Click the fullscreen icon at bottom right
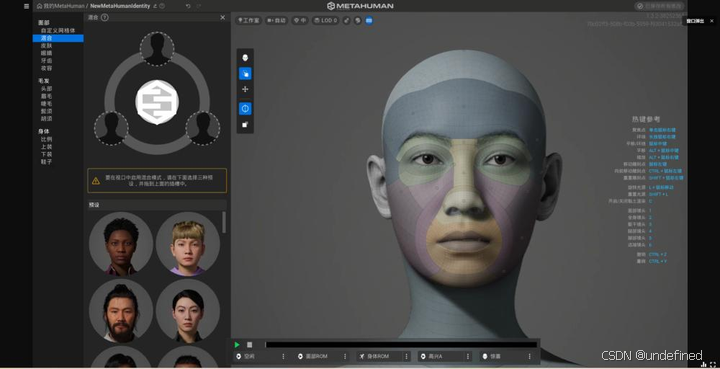This screenshot has height=369, width=720. coord(713,364)
